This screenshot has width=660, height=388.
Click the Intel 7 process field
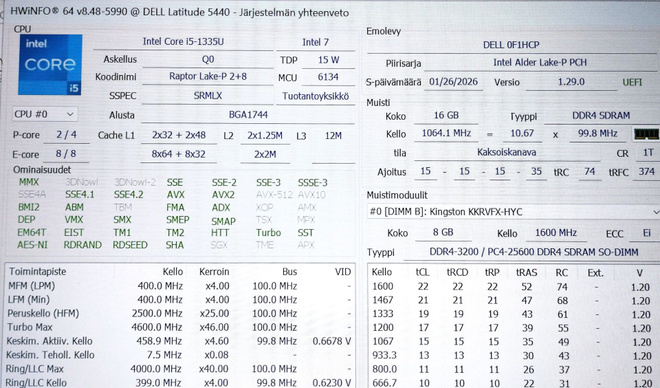tap(315, 42)
